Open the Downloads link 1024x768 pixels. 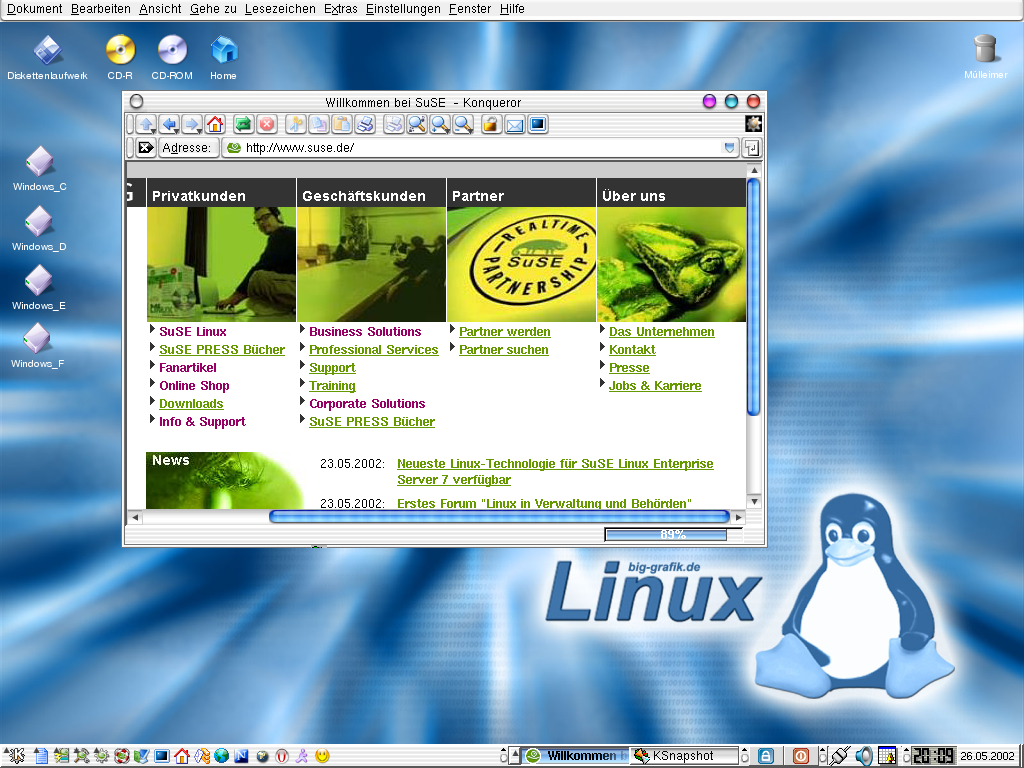(191, 404)
